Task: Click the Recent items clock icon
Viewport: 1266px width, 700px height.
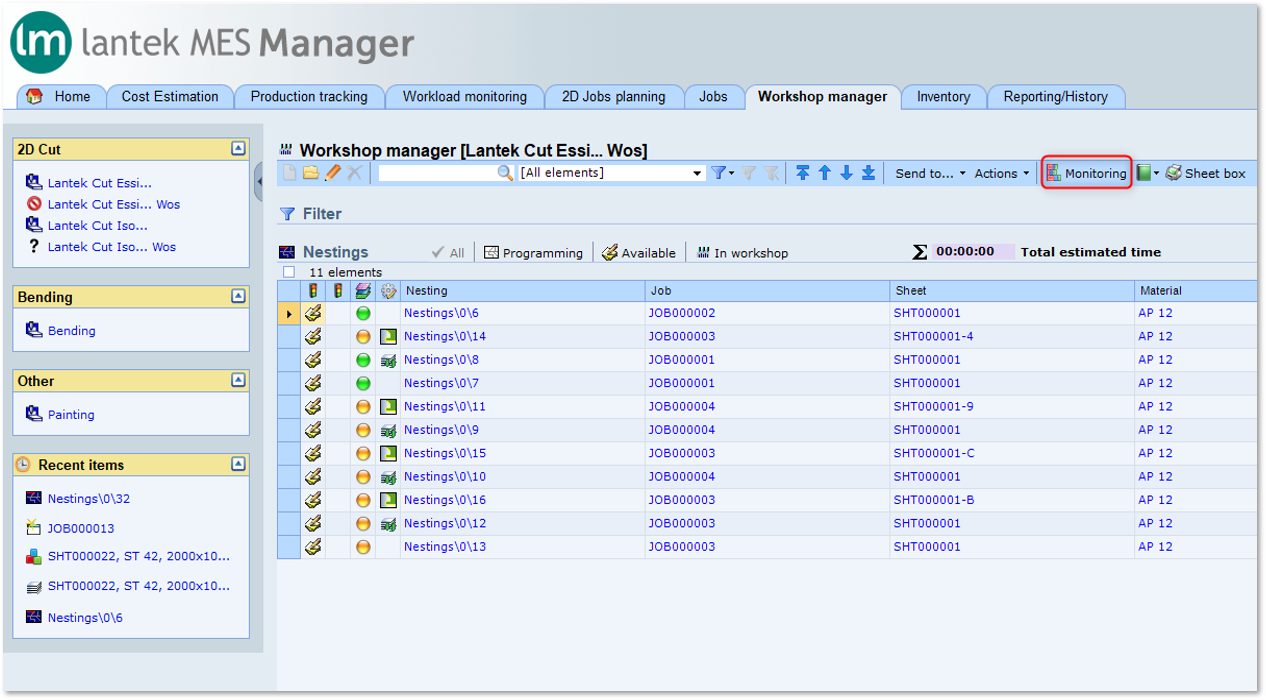Action: (x=23, y=465)
